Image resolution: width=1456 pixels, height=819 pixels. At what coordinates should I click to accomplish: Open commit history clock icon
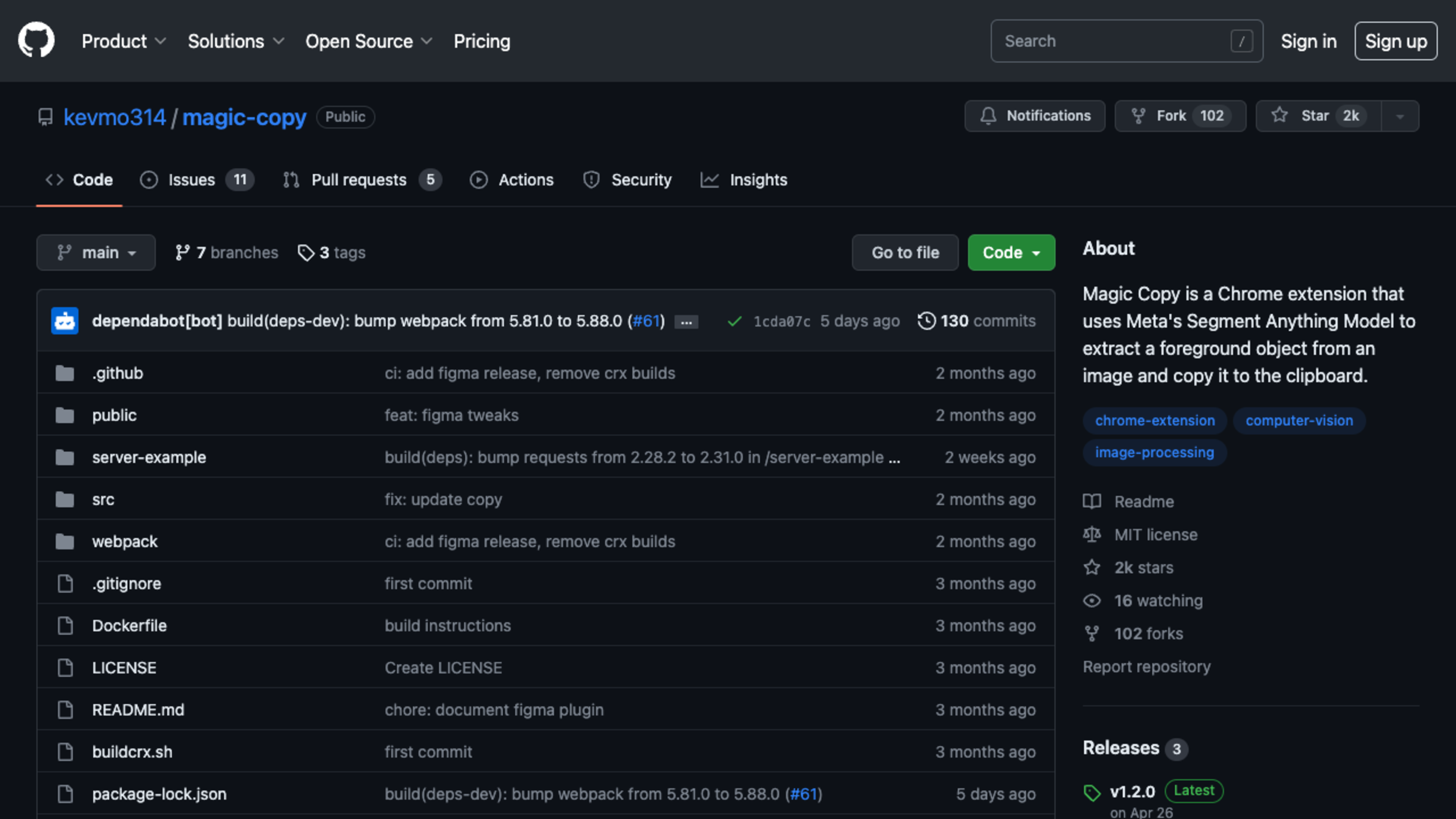coord(926,320)
